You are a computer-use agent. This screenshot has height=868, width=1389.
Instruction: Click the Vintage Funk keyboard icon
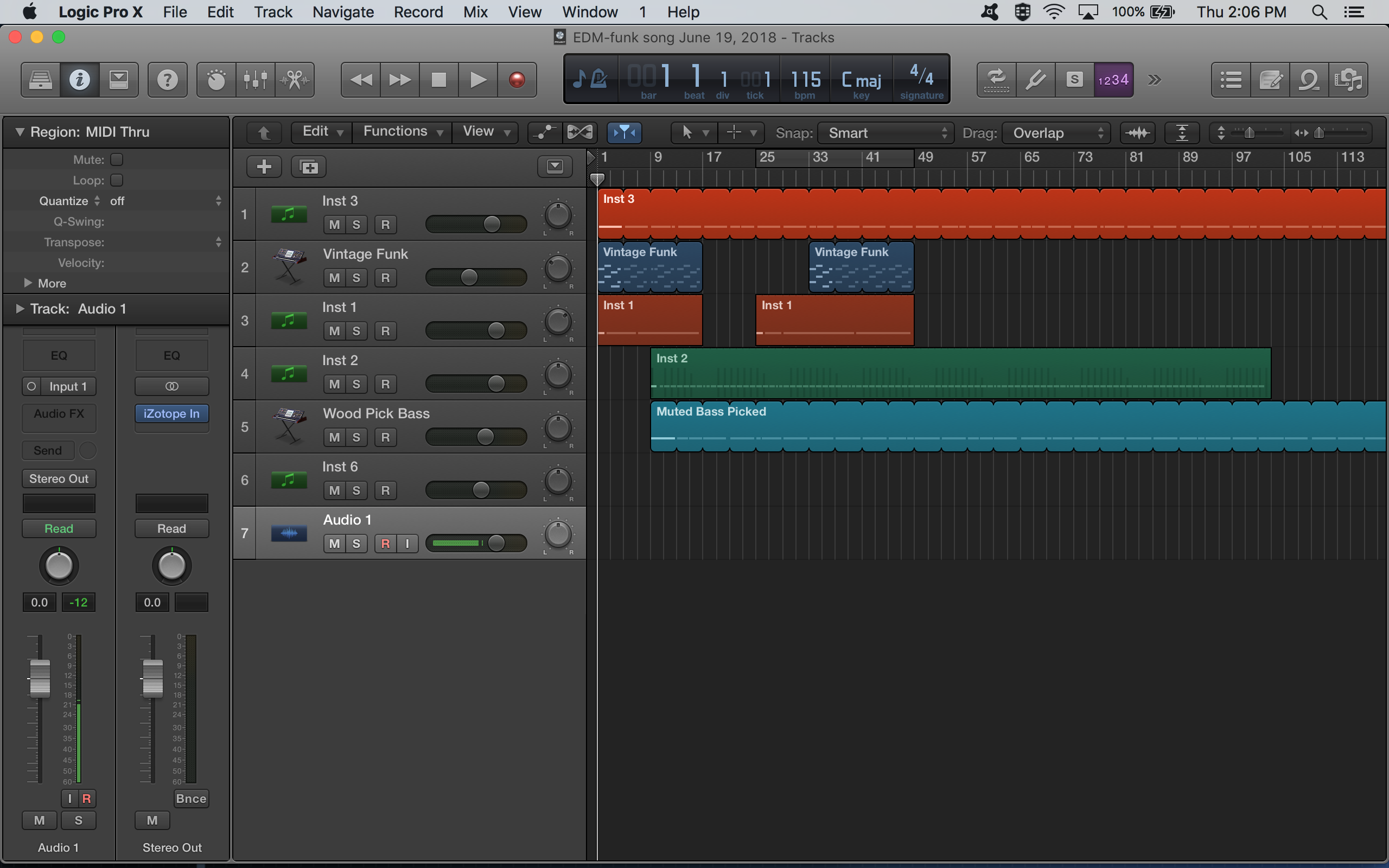coord(289,267)
